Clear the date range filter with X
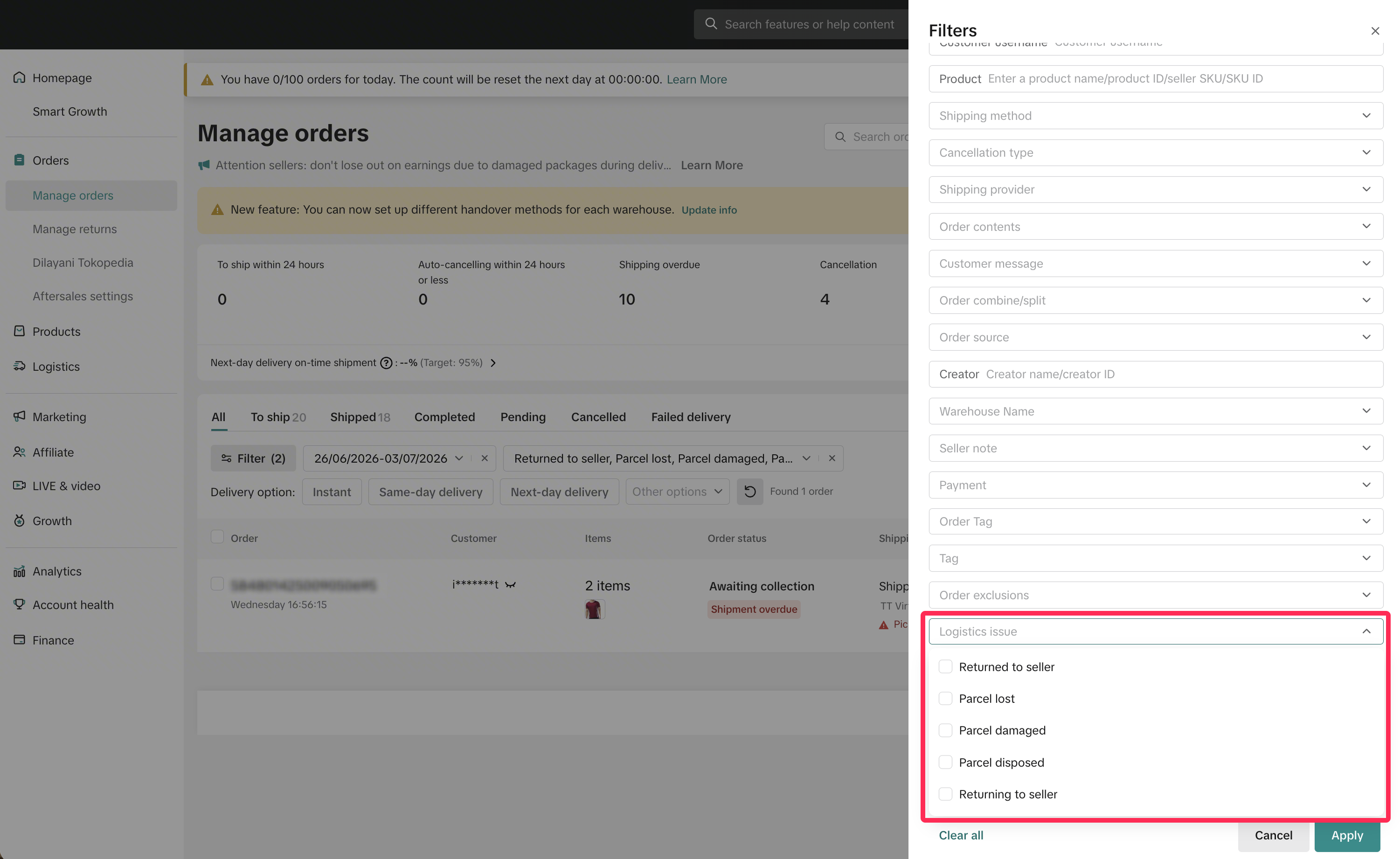This screenshot has height=859, width=1400. point(485,458)
